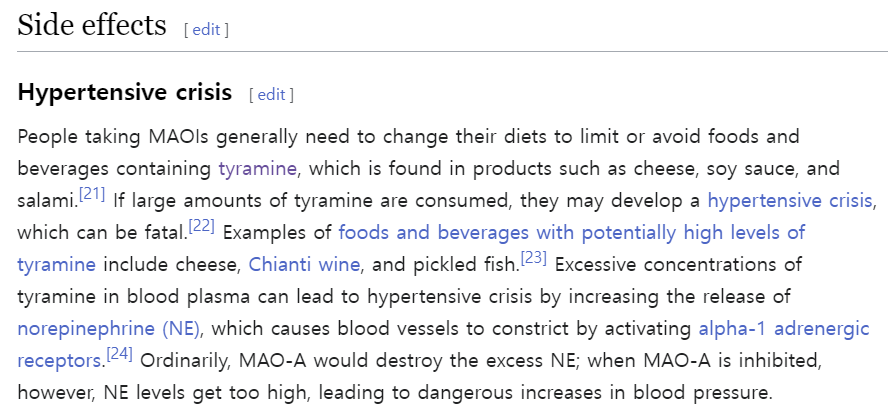Jump to reference 22
The height and width of the screenshot is (408, 889).
click(x=201, y=225)
